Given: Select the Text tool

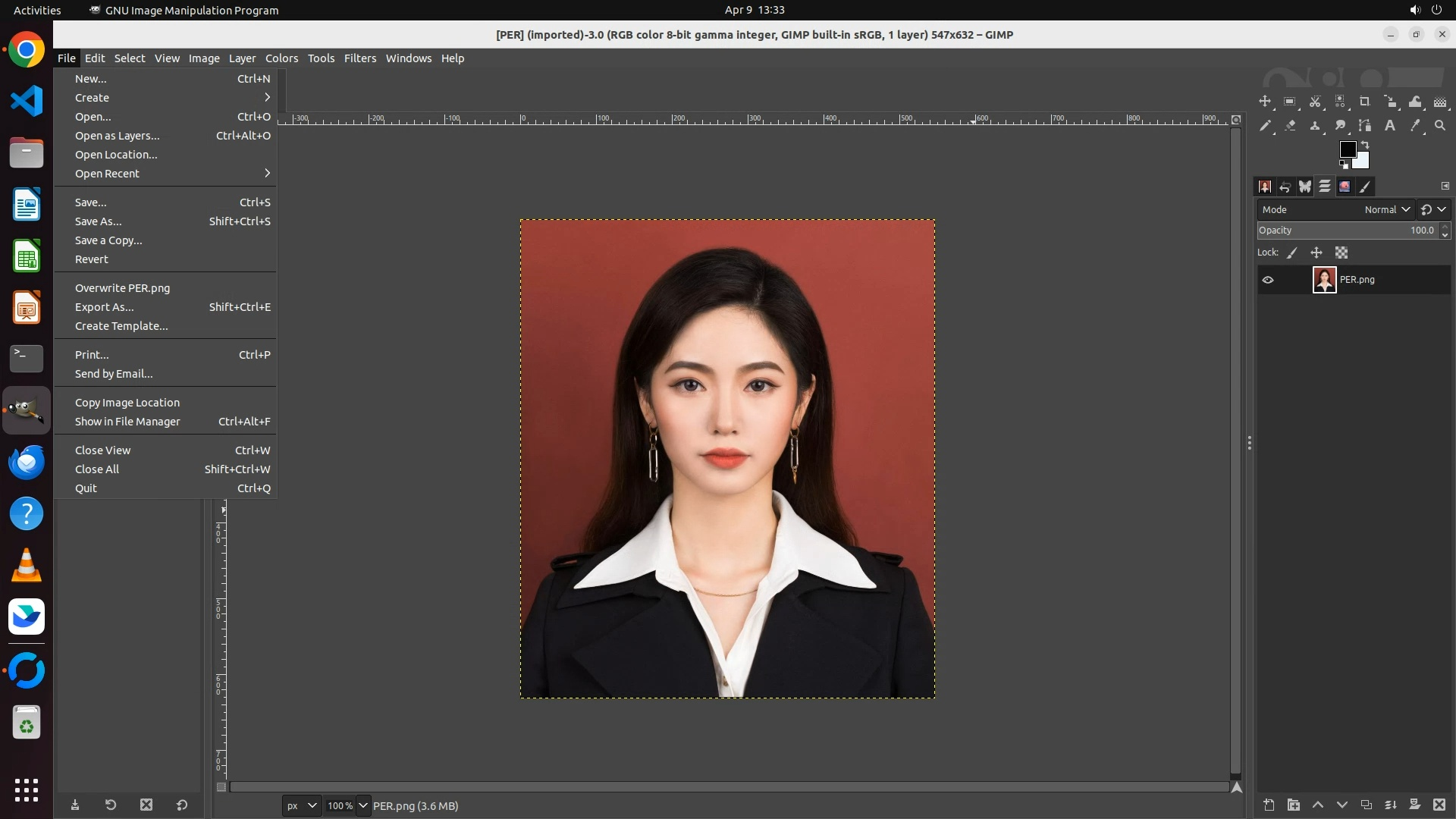Looking at the screenshot, I should pos(1390,126).
